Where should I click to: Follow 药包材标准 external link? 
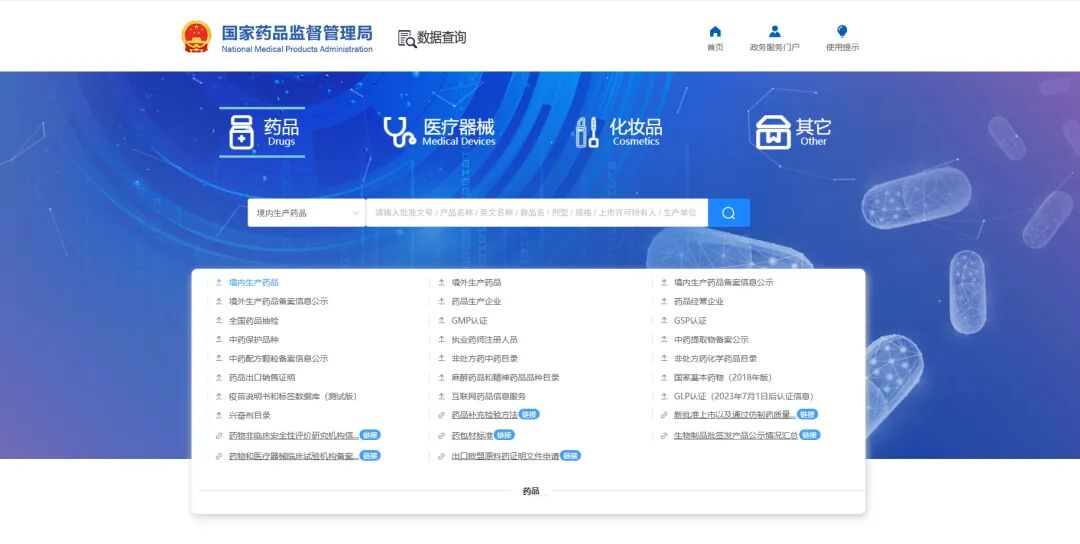pos(472,436)
